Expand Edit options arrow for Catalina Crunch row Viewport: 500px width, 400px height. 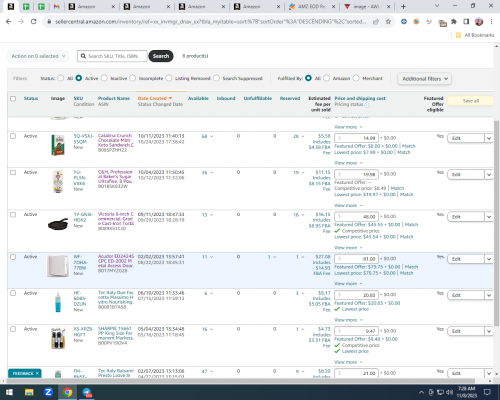(489, 138)
